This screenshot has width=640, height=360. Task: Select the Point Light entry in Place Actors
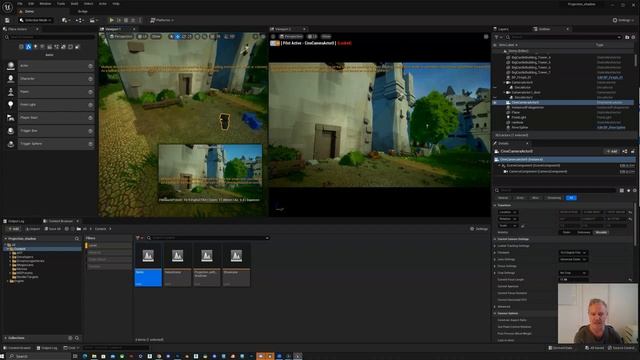[56, 105]
